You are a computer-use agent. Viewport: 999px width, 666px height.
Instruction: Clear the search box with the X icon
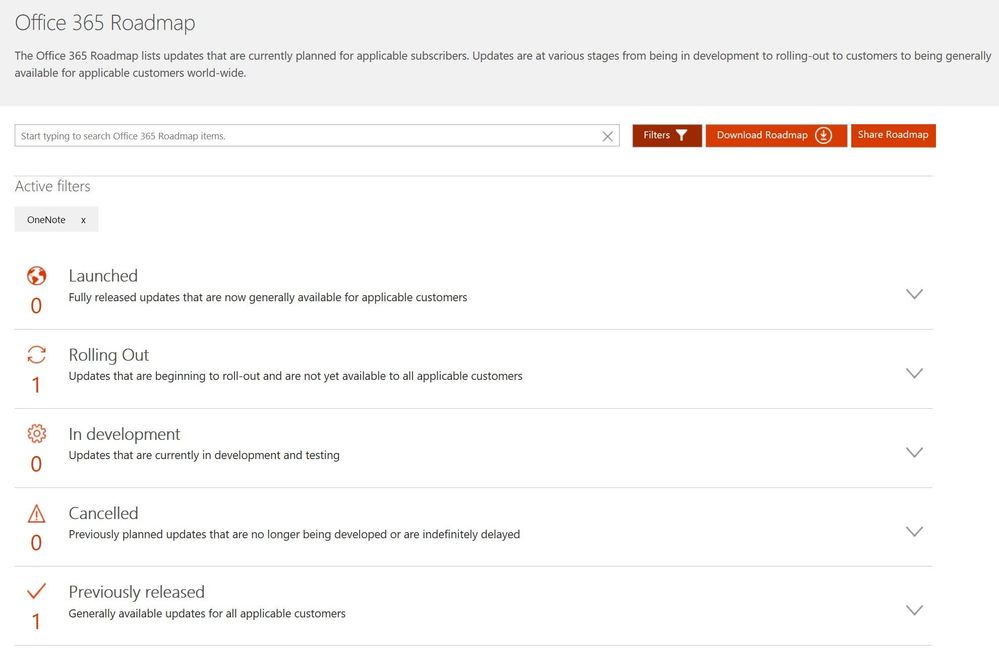pyautogui.click(x=607, y=136)
